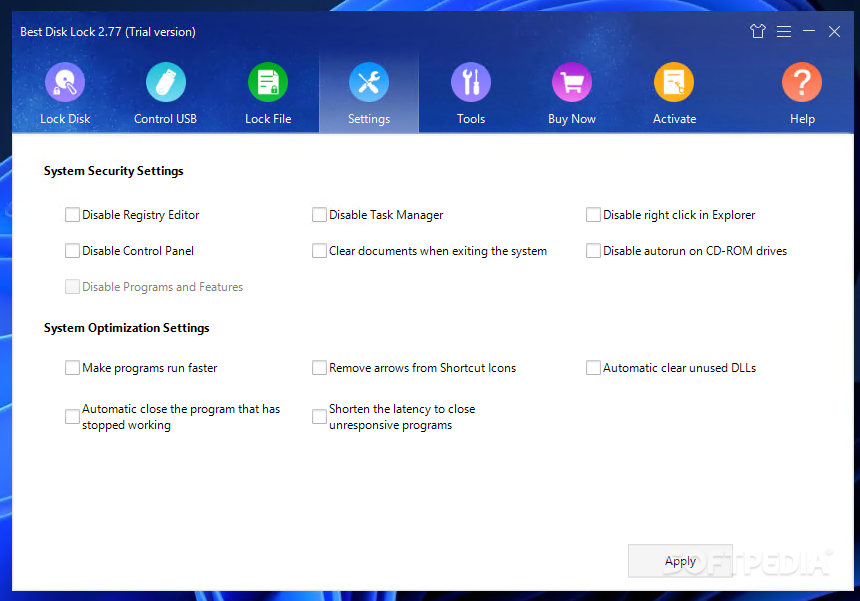This screenshot has height=601, width=860.
Task: Select the Settings wrench icon
Action: [369, 83]
